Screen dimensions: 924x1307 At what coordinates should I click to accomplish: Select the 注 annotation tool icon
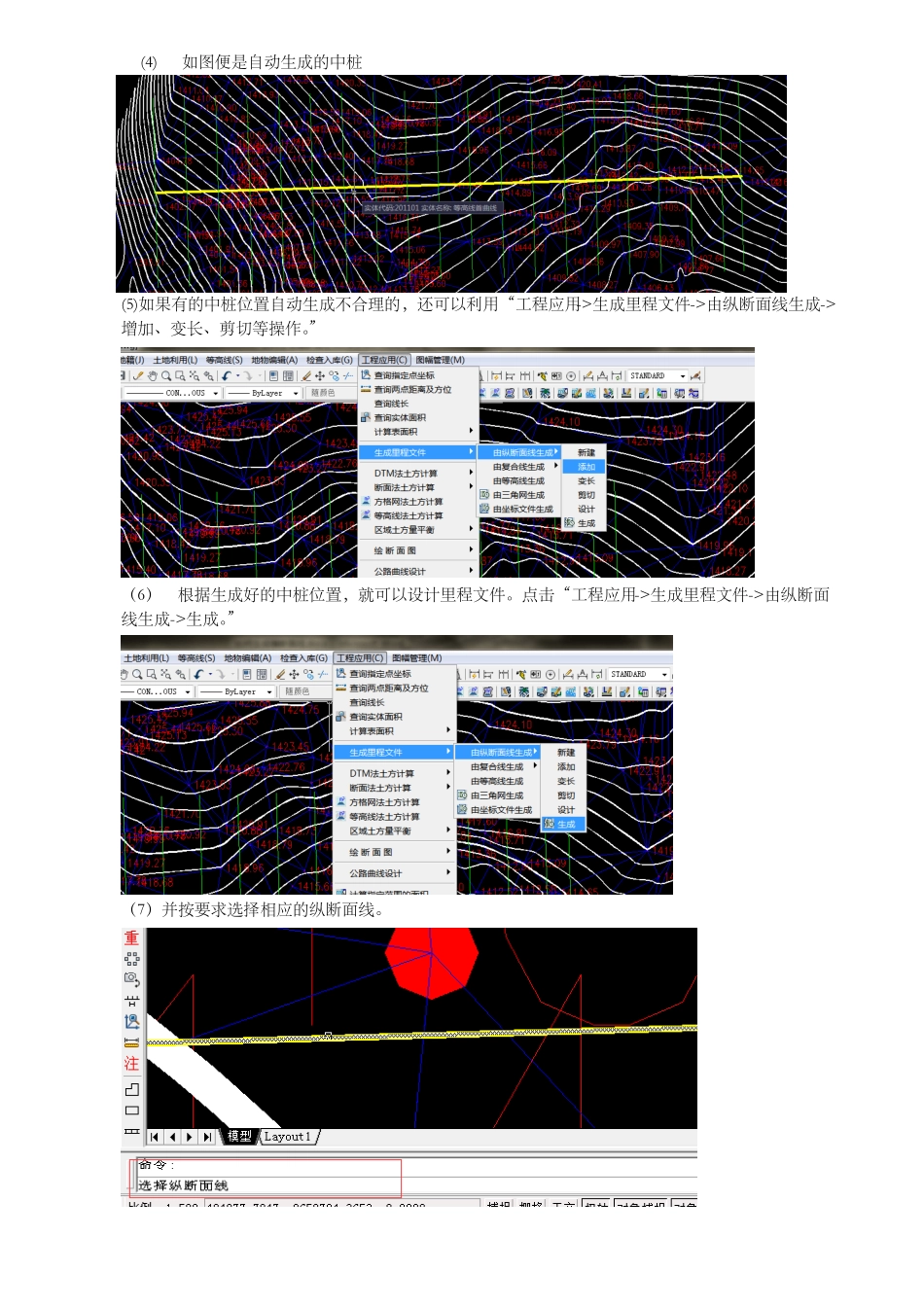[x=131, y=1064]
